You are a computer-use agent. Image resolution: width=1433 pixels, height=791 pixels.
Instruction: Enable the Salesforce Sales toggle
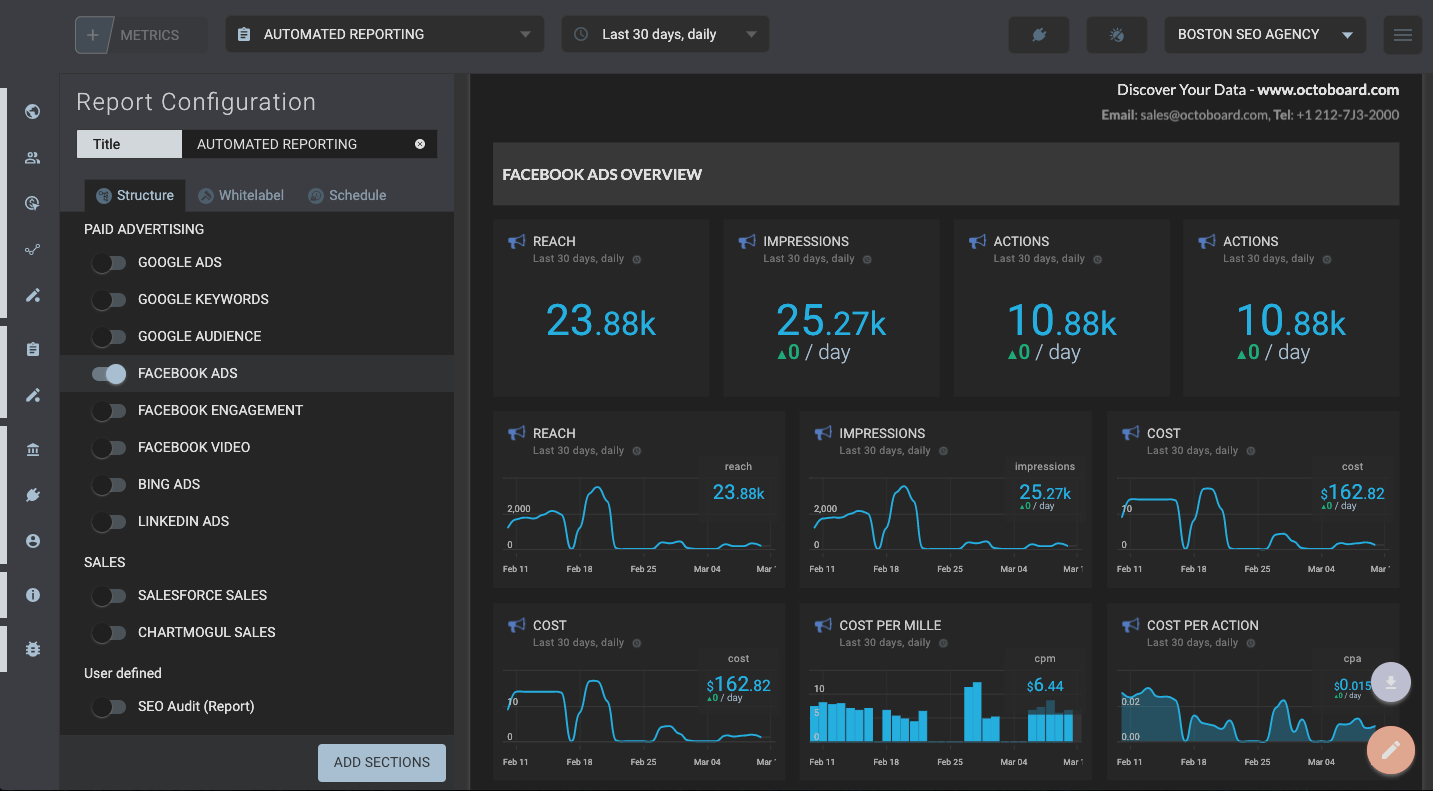(109, 596)
